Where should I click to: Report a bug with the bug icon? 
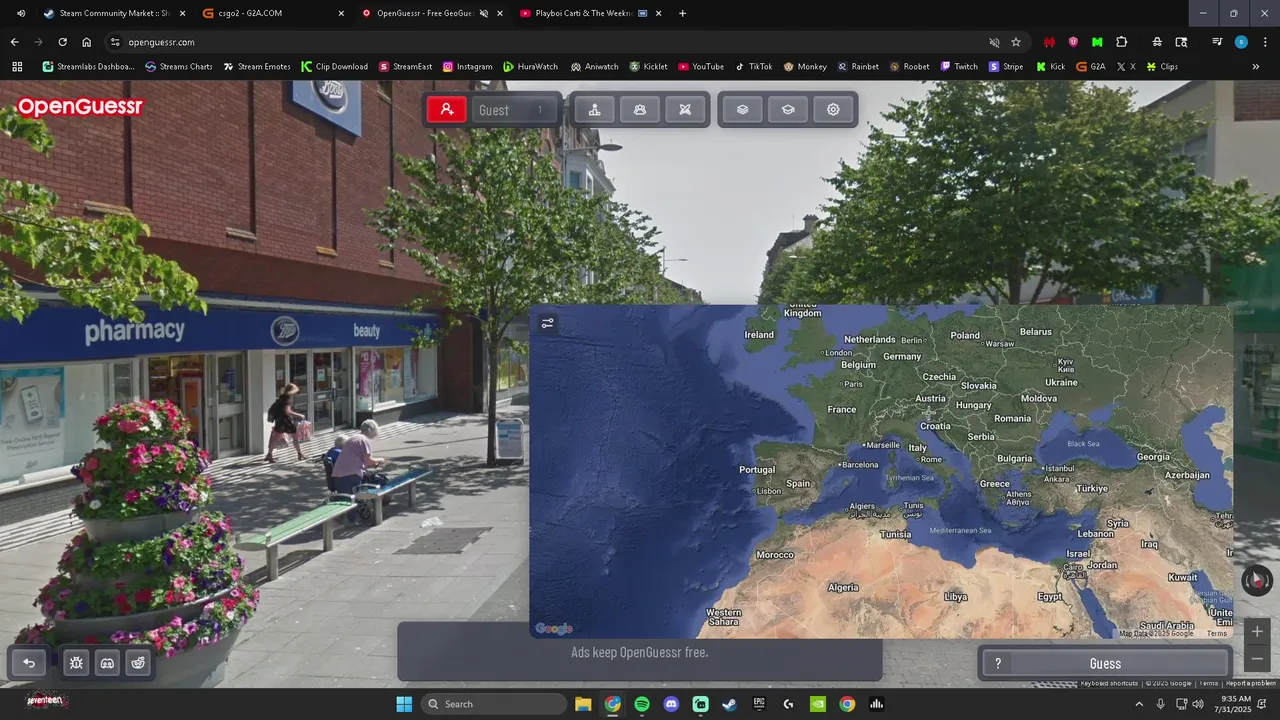tap(76, 662)
